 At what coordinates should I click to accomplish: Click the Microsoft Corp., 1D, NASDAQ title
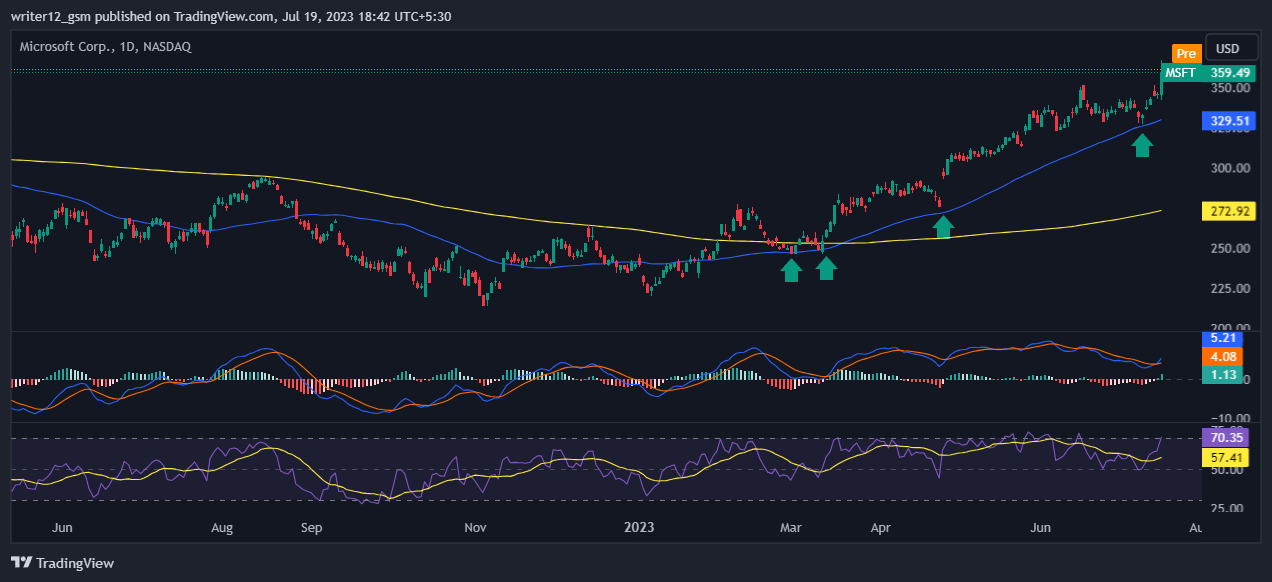pos(105,46)
